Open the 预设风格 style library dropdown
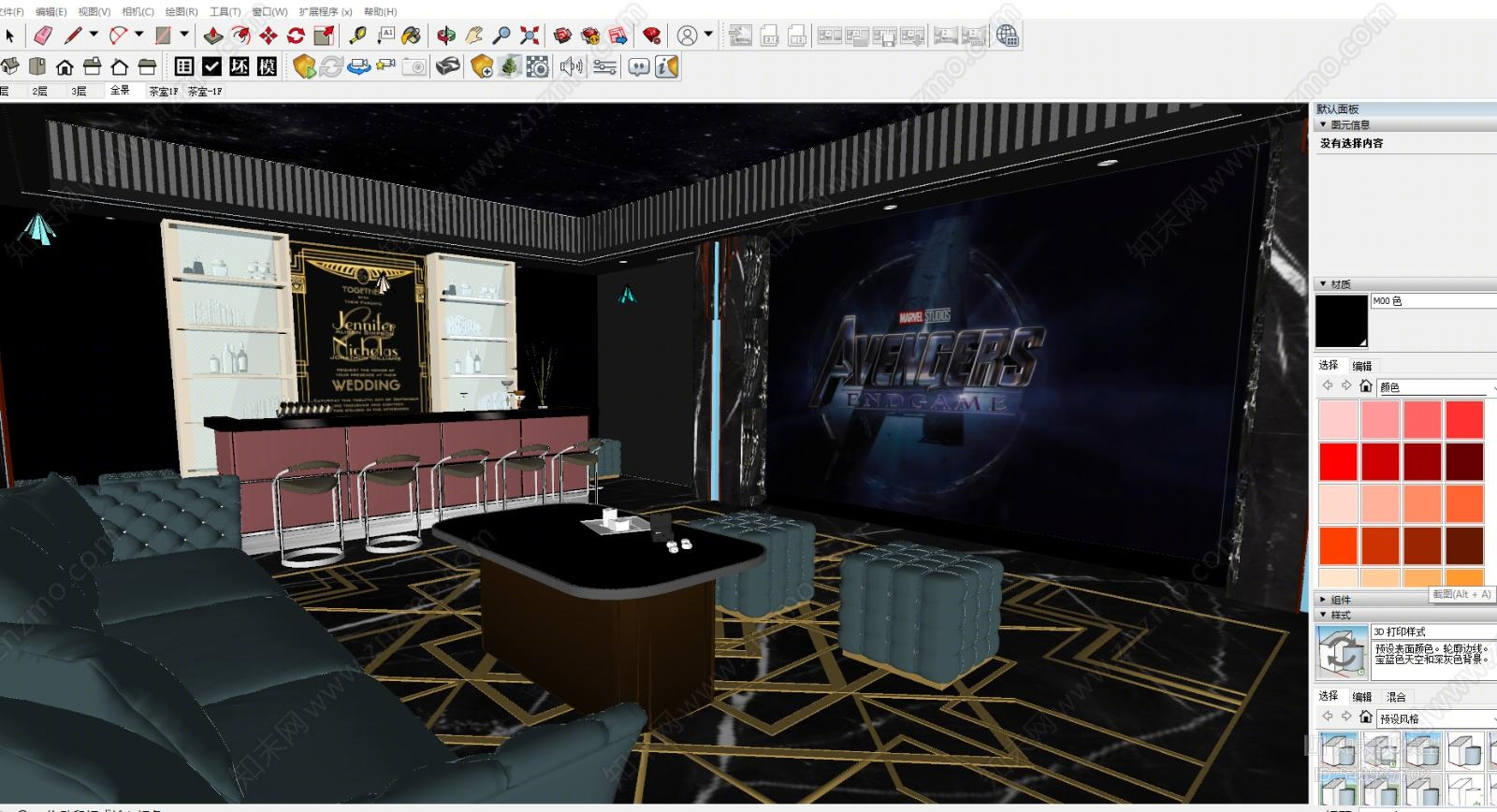1497x812 pixels. pyautogui.click(x=1436, y=718)
